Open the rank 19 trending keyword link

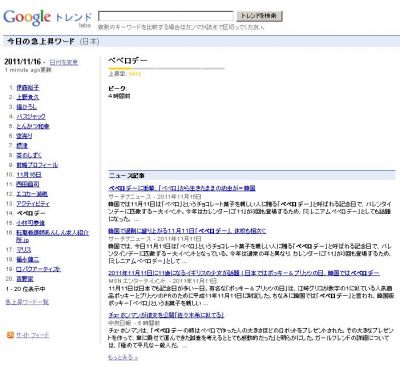pos(39,269)
